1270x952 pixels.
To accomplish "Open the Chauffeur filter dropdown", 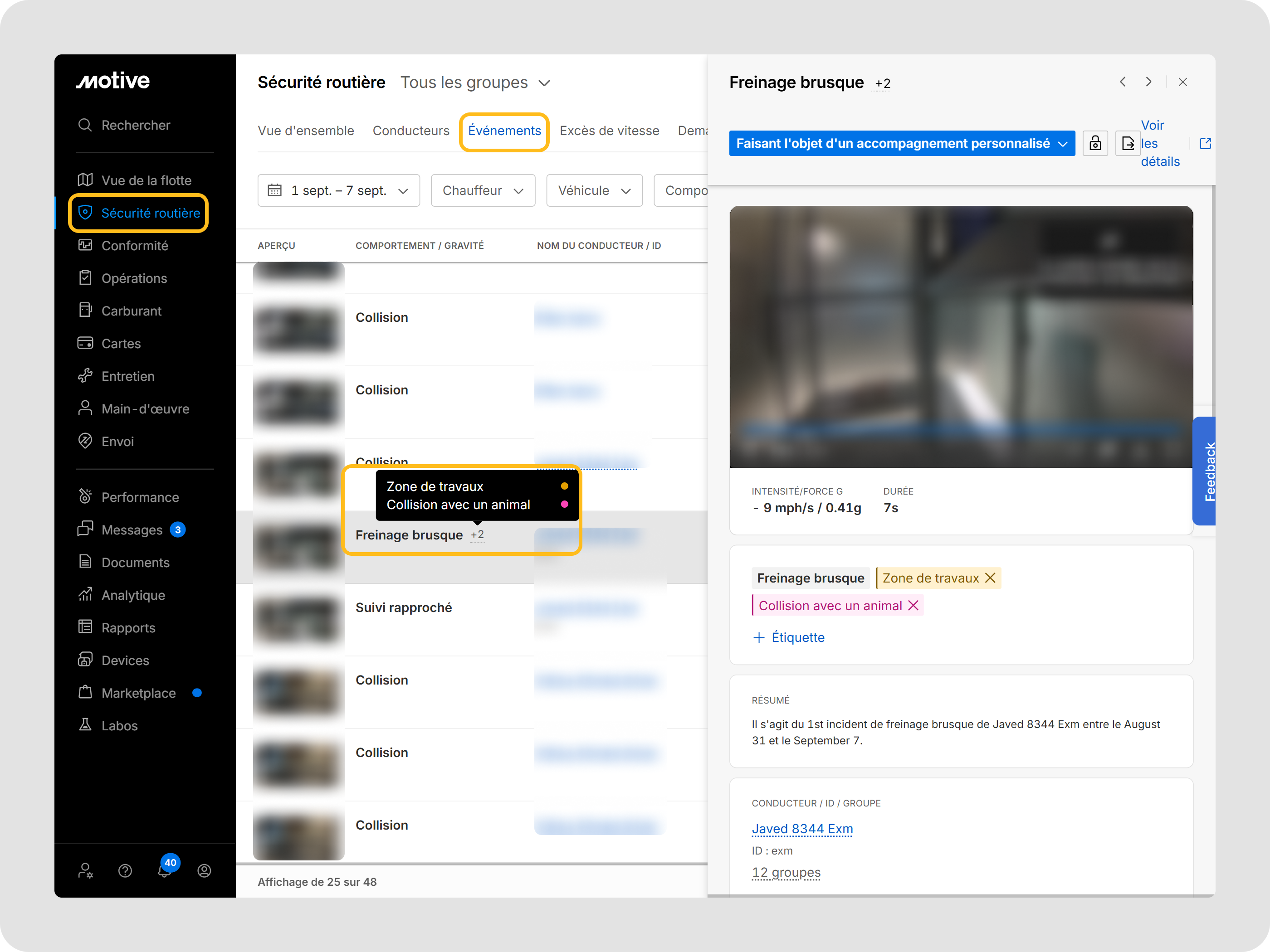I will point(483,190).
